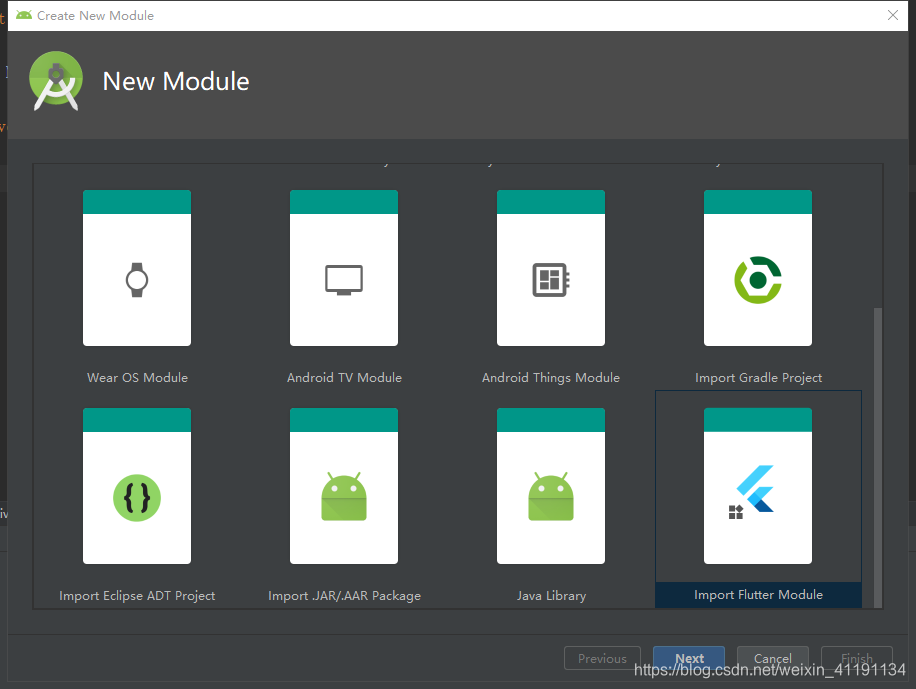Proceed with the Next button

coord(689,658)
